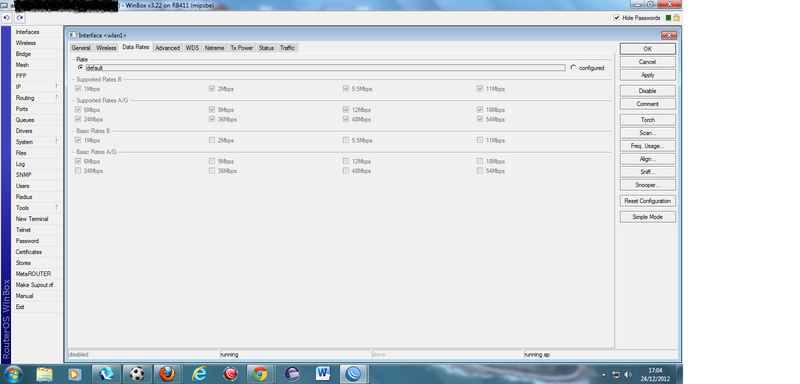The width and height of the screenshot is (800, 384).
Task: Click the Align... button
Action: pos(647,159)
